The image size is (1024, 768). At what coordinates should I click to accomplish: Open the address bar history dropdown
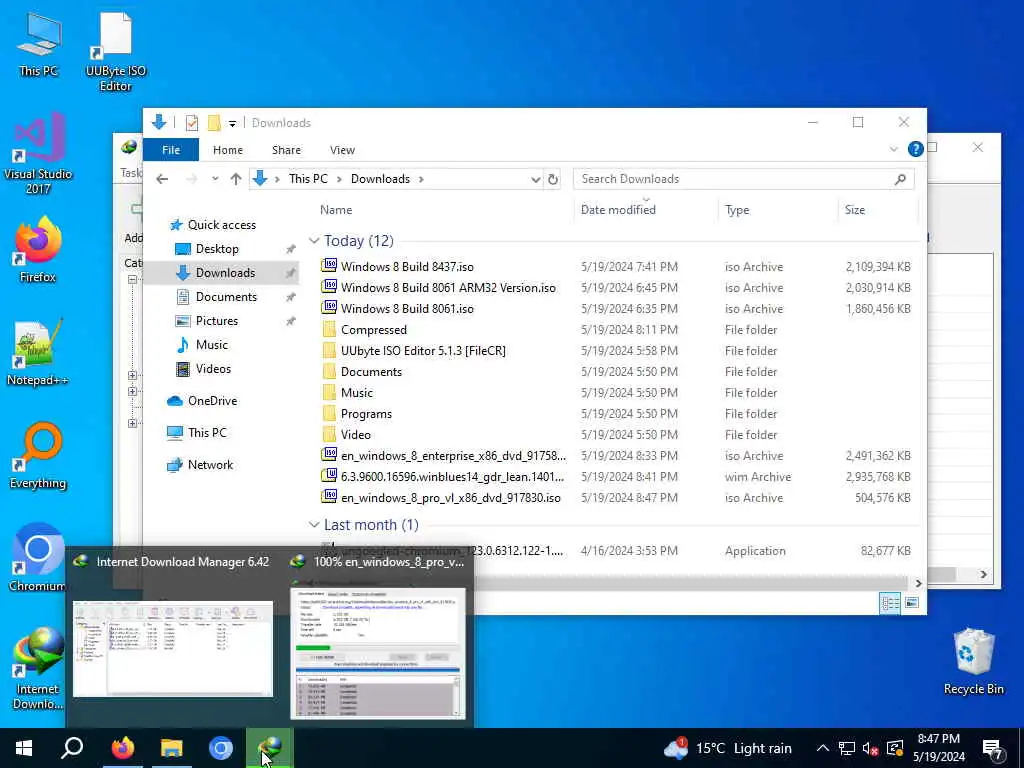(x=536, y=179)
